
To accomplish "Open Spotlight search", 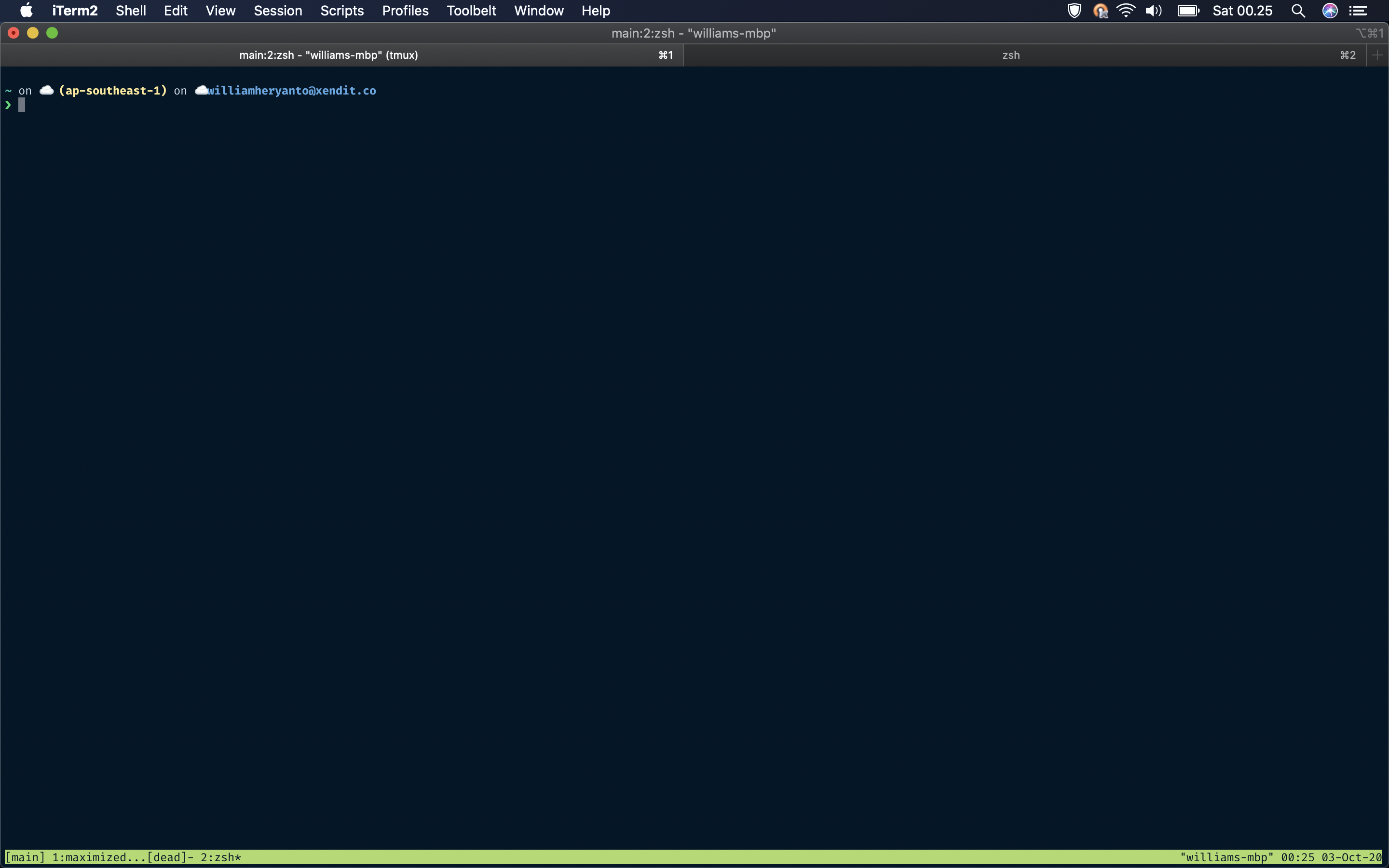I will click(x=1298, y=10).
